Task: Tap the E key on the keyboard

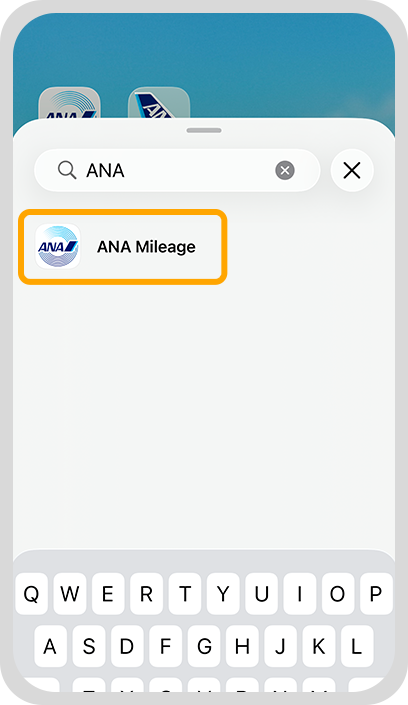Action: [x=108, y=594]
